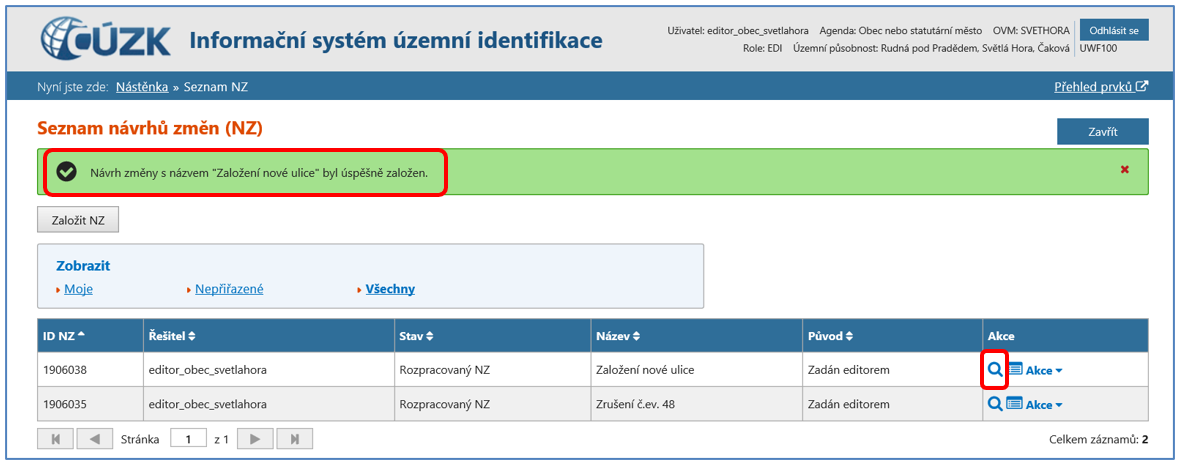Open Přehled prvků external link
The image size is (1180, 464).
coord(1100,87)
